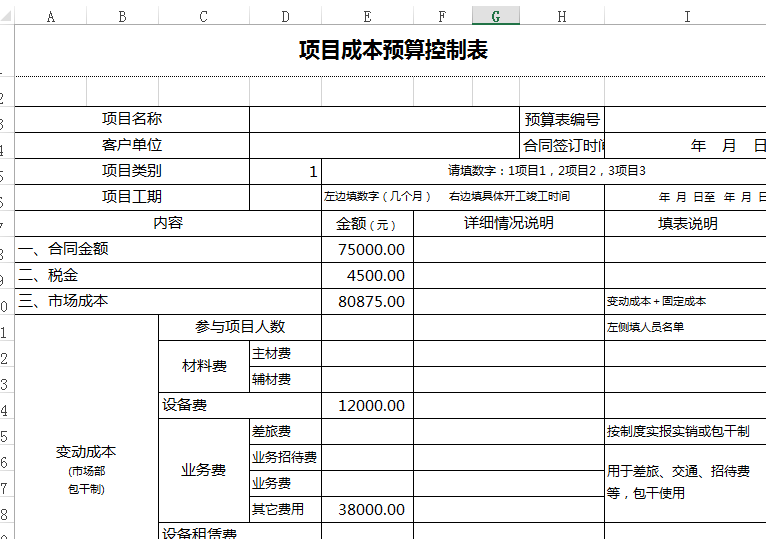Click the 项目类别 label cell
Screen dimensions: 766x539
[x=132, y=171]
